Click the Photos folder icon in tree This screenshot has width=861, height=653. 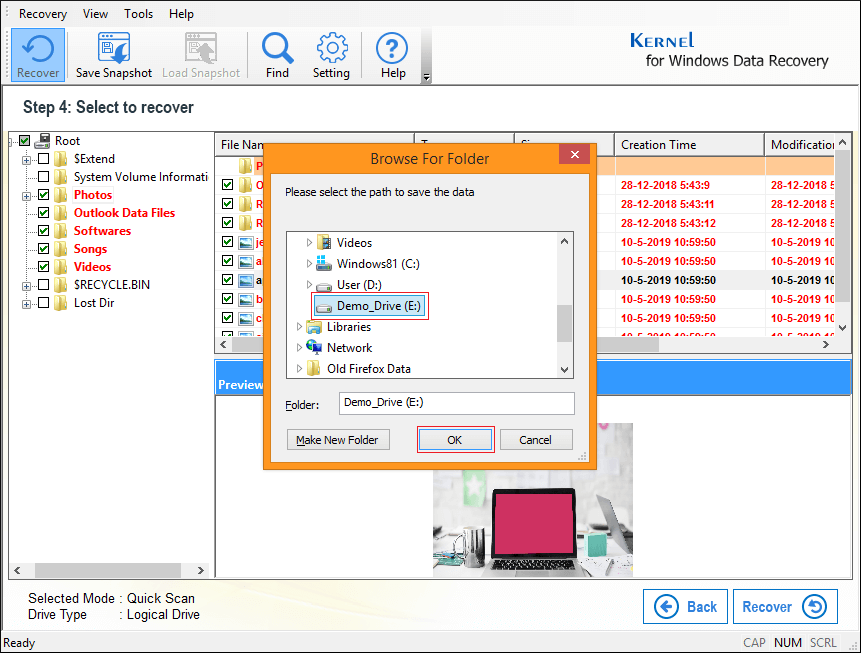(x=60, y=195)
